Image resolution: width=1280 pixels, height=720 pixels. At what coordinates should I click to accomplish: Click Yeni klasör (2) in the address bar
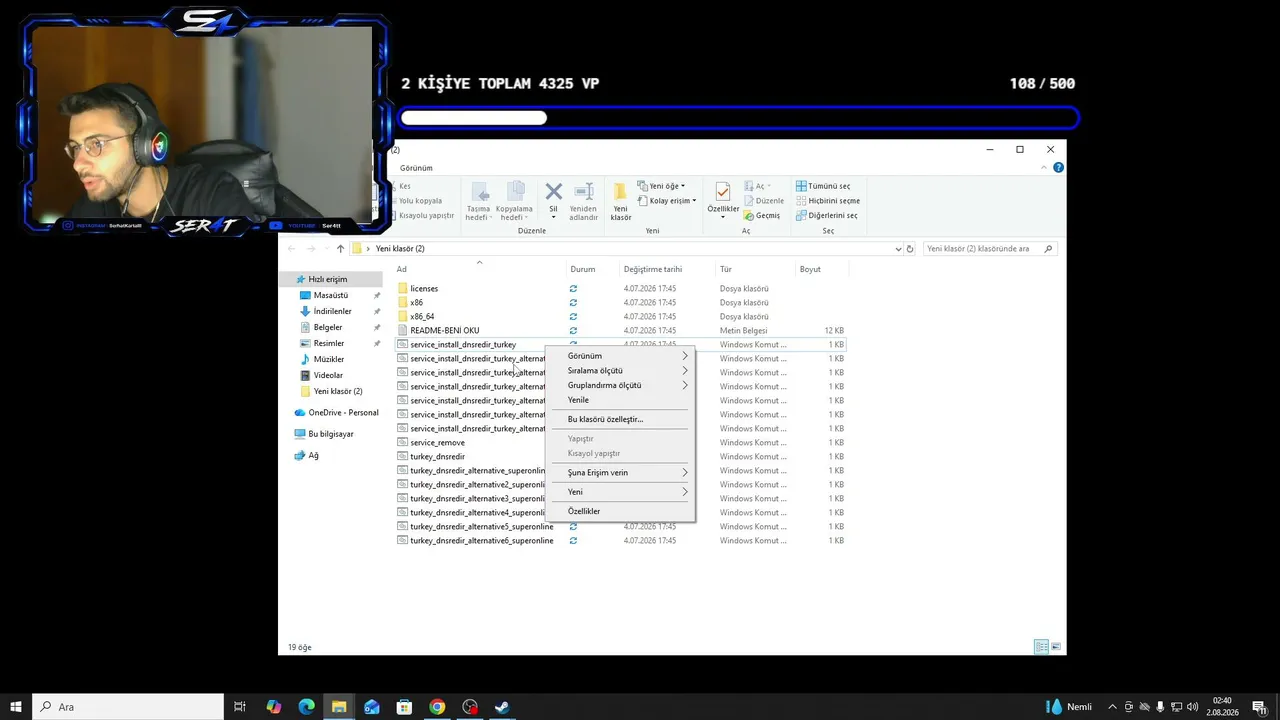pyautogui.click(x=400, y=249)
